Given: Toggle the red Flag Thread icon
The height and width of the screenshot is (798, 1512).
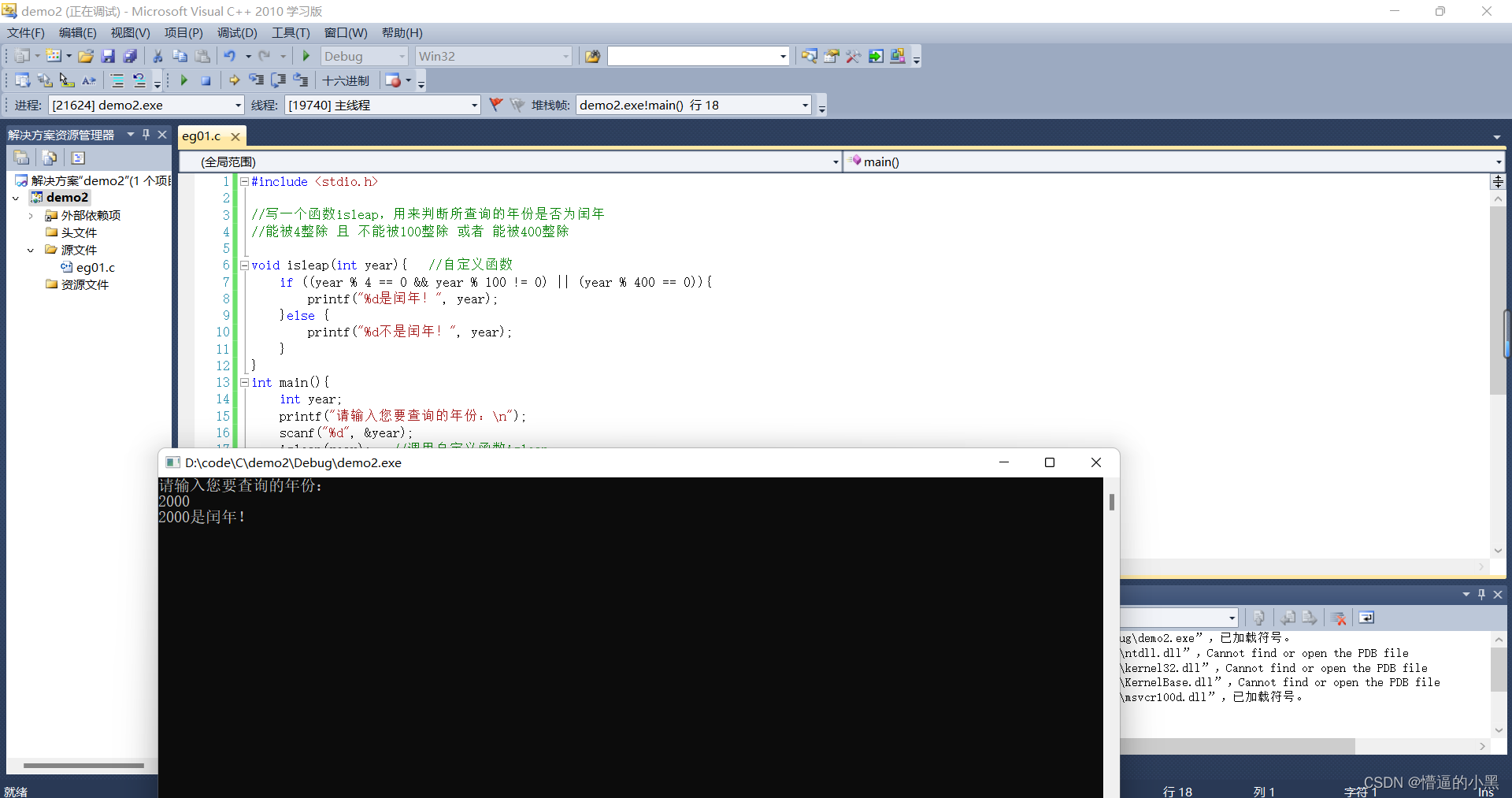Looking at the screenshot, I should coord(495,105).
